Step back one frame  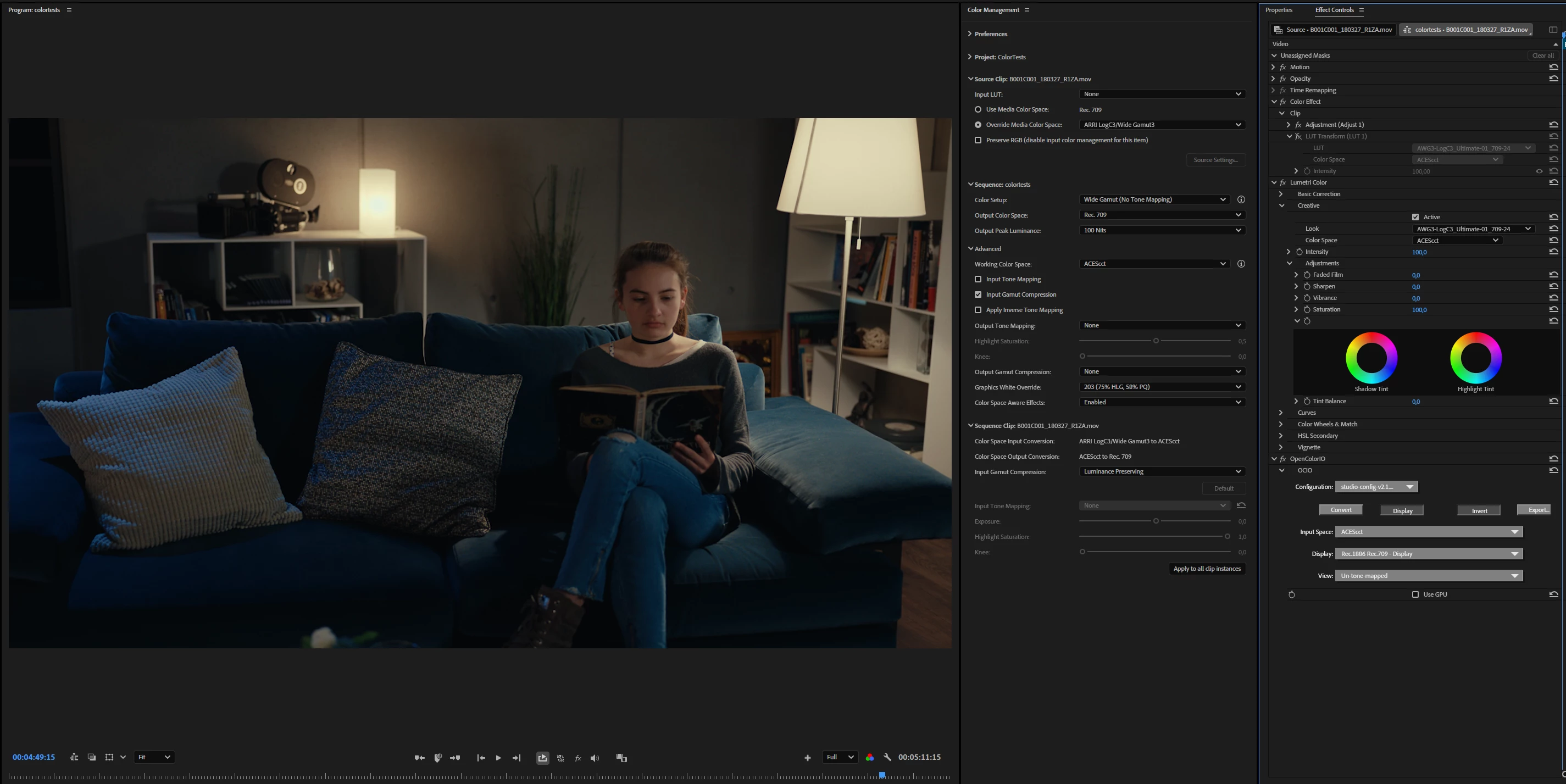481,758
